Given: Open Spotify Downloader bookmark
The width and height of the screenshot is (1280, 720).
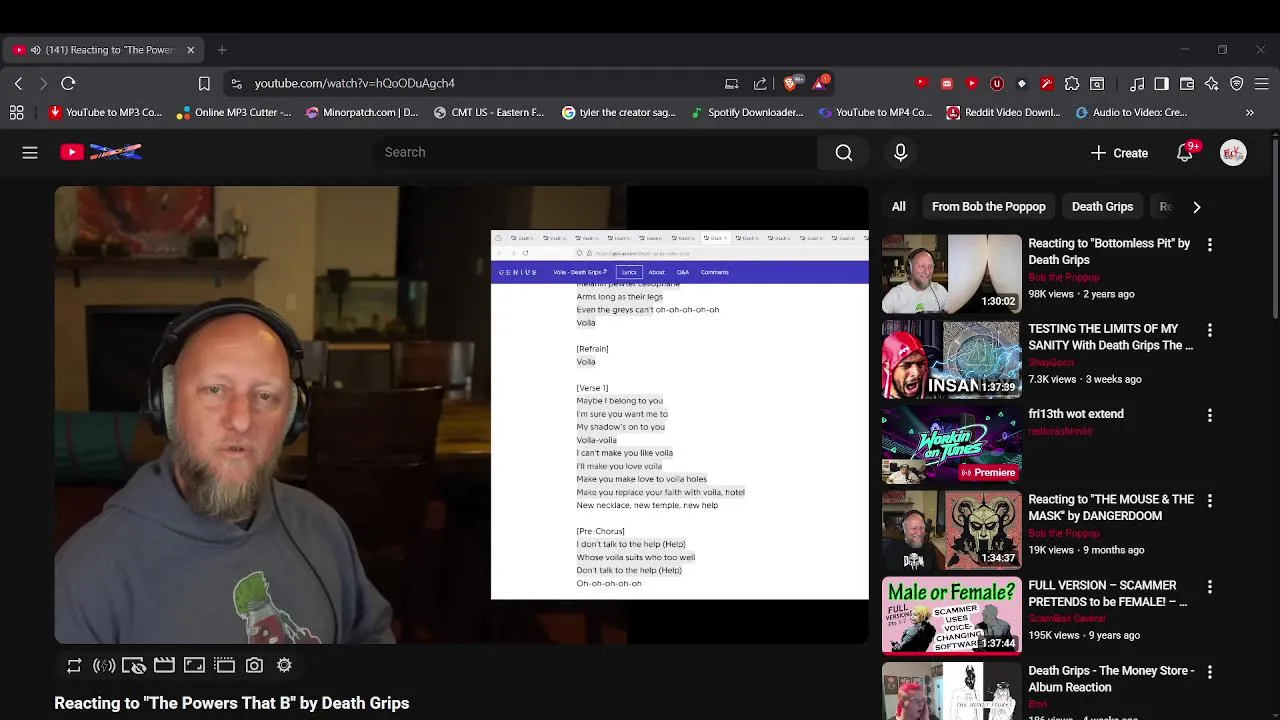Looking at the screenshot, I should (x=747, y=113).
